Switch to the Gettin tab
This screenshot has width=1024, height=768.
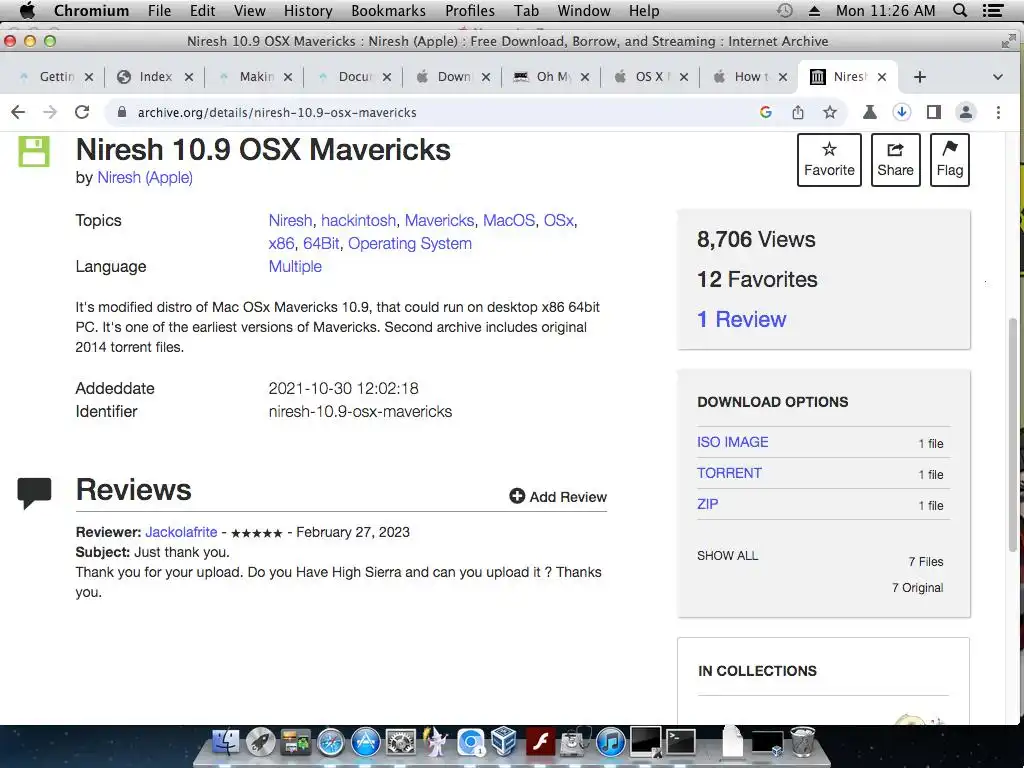click(x=57, y=77)
